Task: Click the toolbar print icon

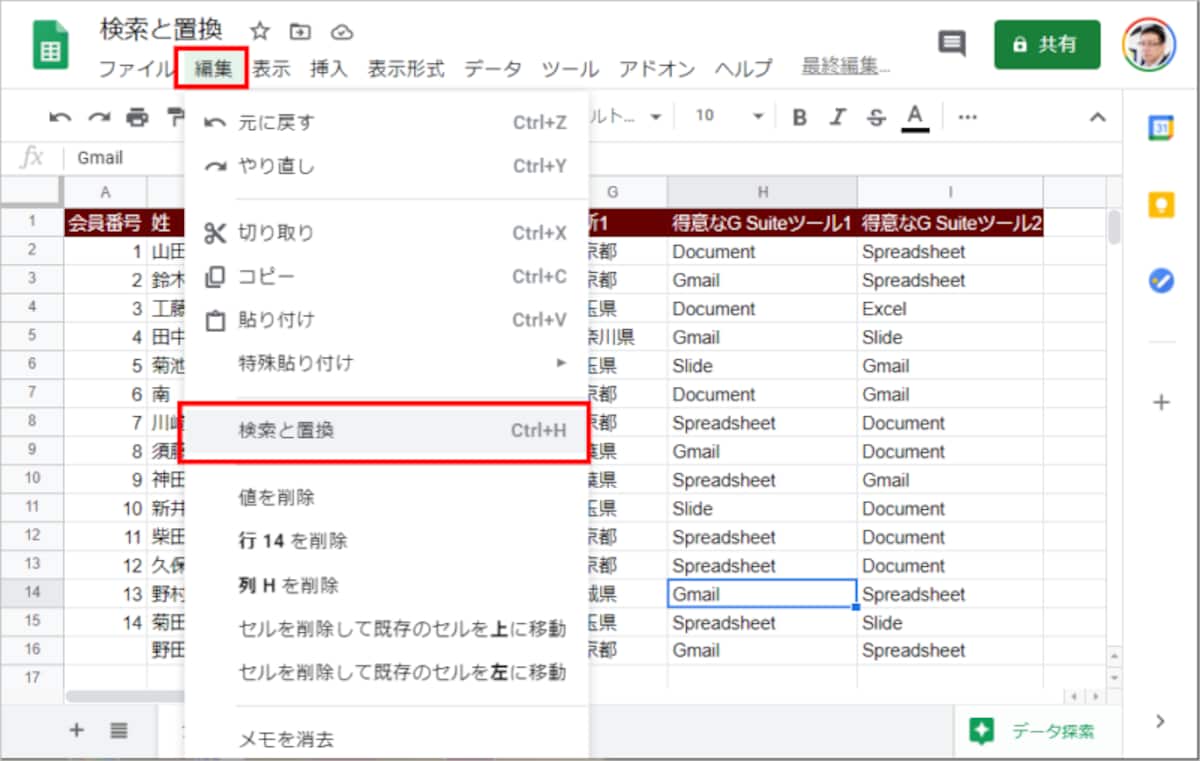Action: tap(137, 117)
